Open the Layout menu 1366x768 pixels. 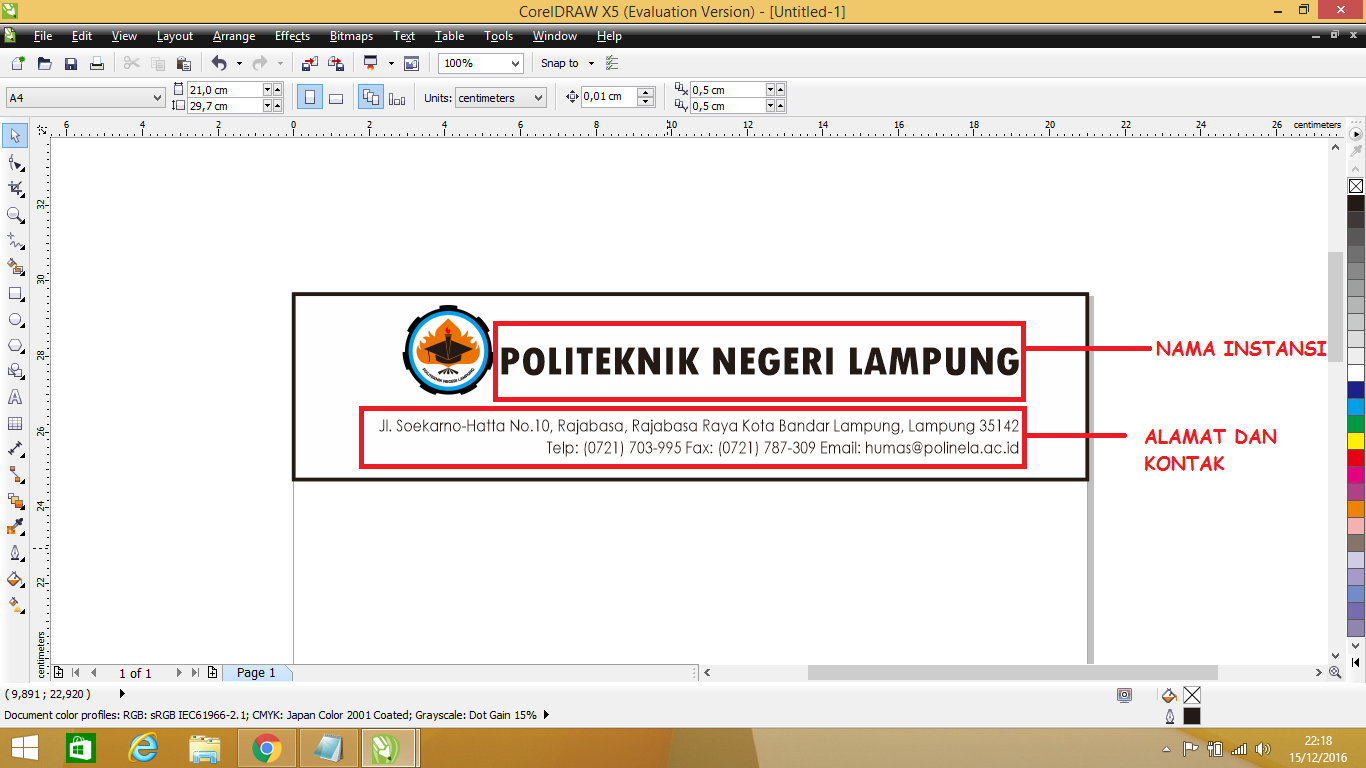175,36
